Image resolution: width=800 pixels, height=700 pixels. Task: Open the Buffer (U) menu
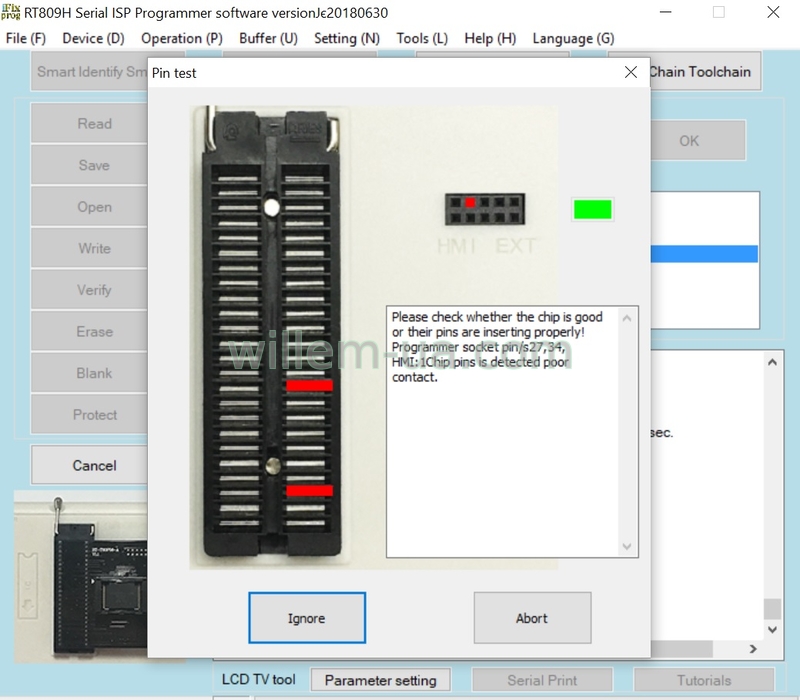click(268, 38)
